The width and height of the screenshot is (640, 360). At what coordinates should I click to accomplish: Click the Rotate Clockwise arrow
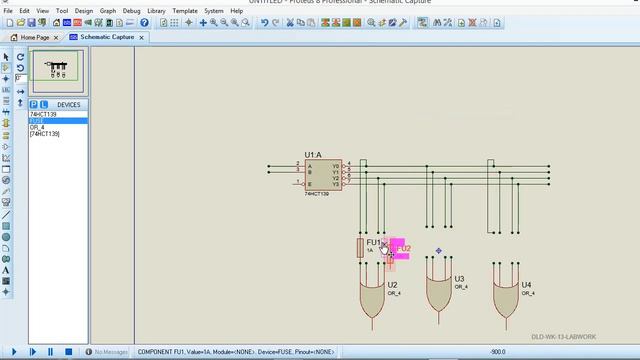tap(20, 57)
